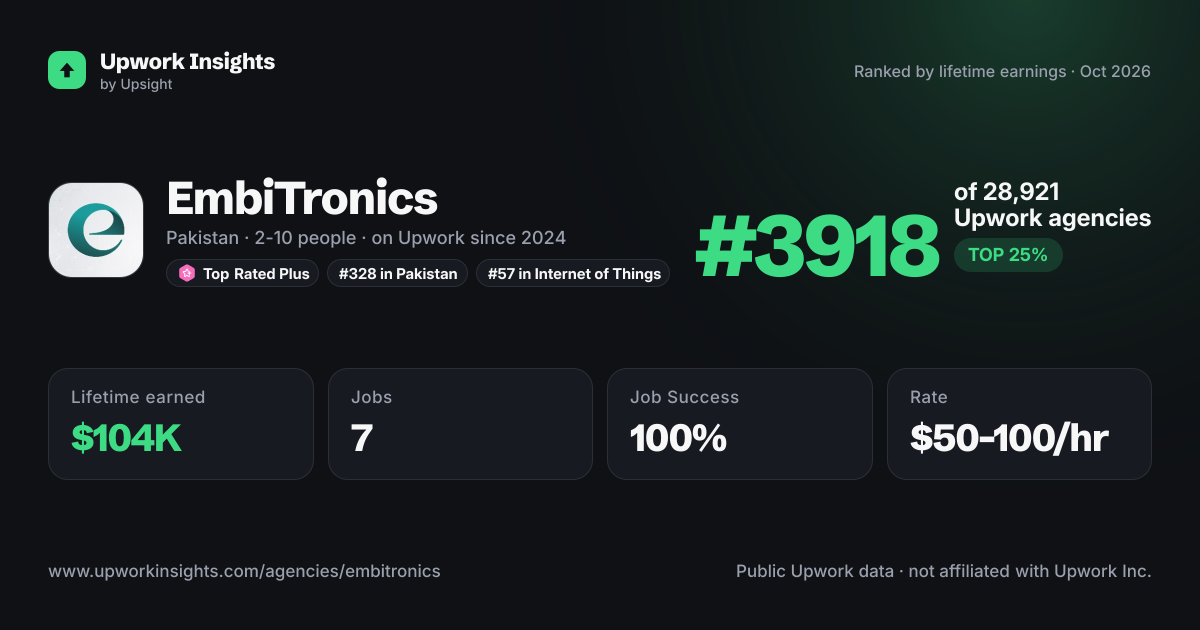
Task: Click the "Rate" card label
Action: click(x=928, y=397)
